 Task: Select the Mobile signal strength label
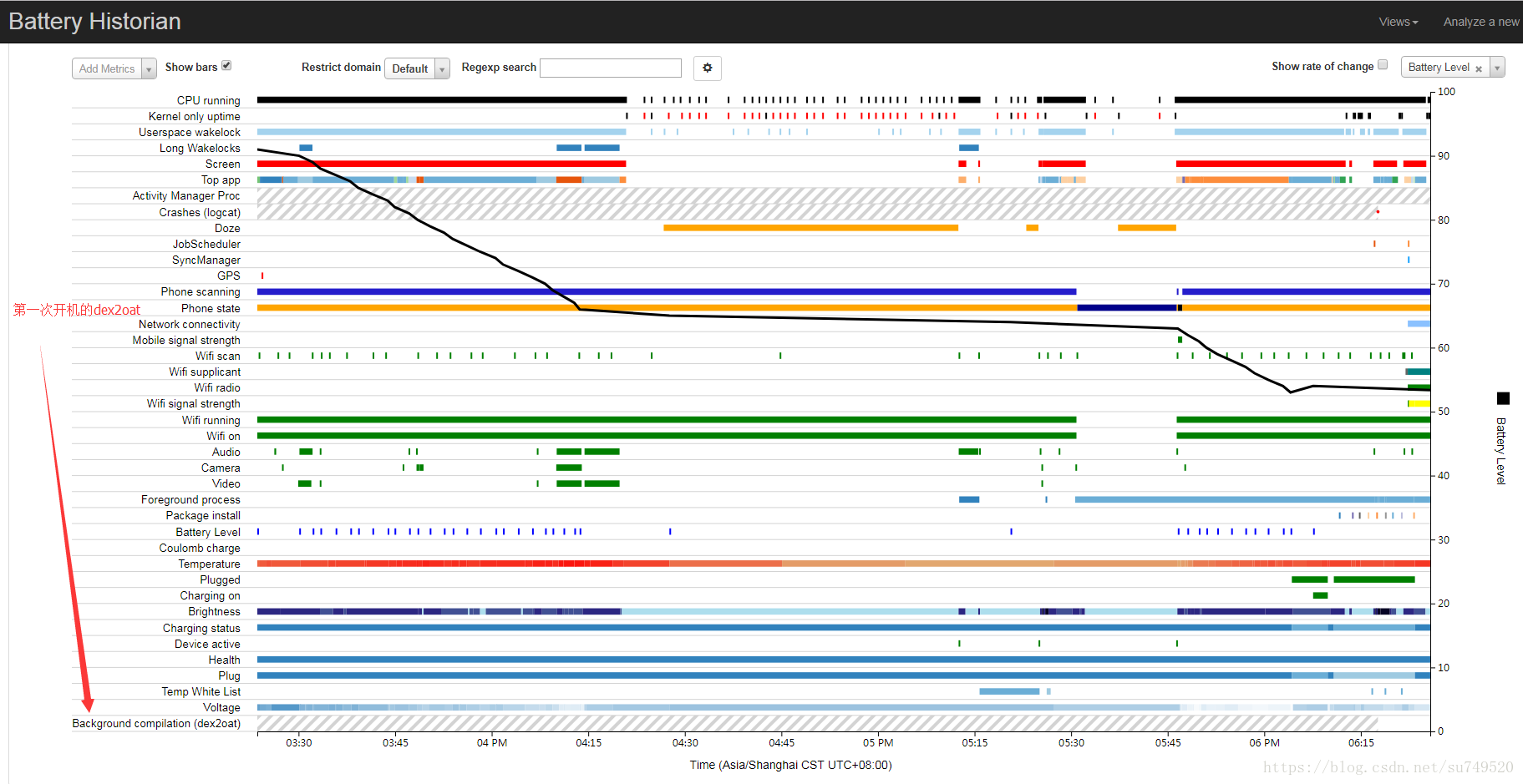click(186, 340)
